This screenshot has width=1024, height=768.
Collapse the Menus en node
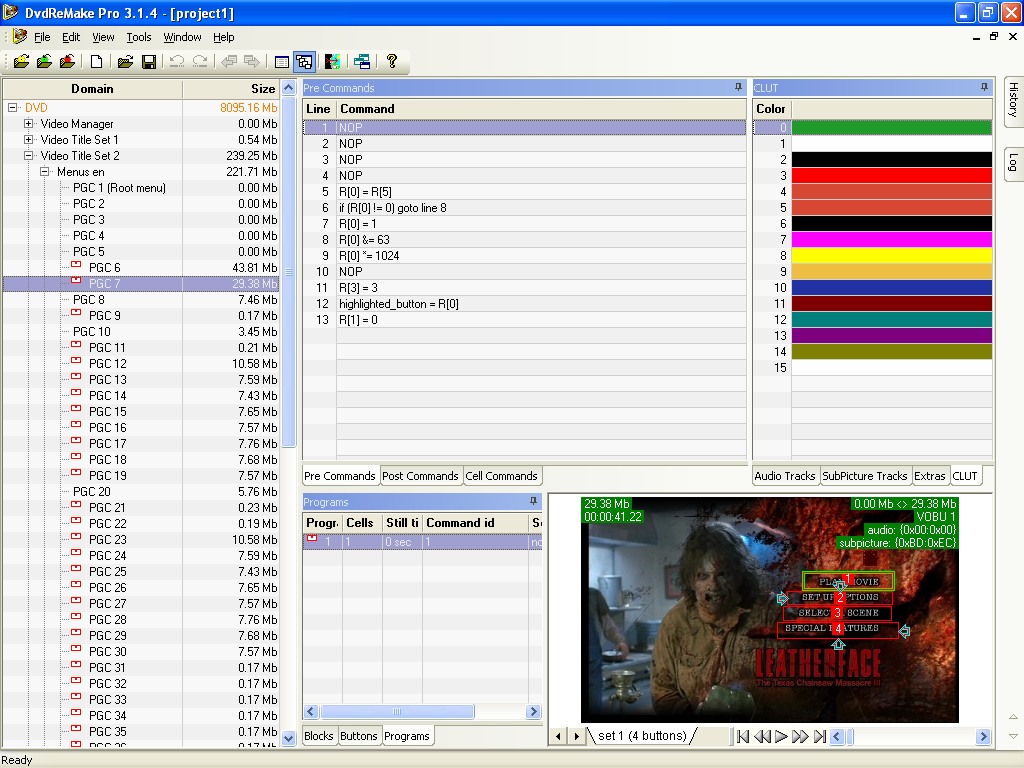pos(44,172)
